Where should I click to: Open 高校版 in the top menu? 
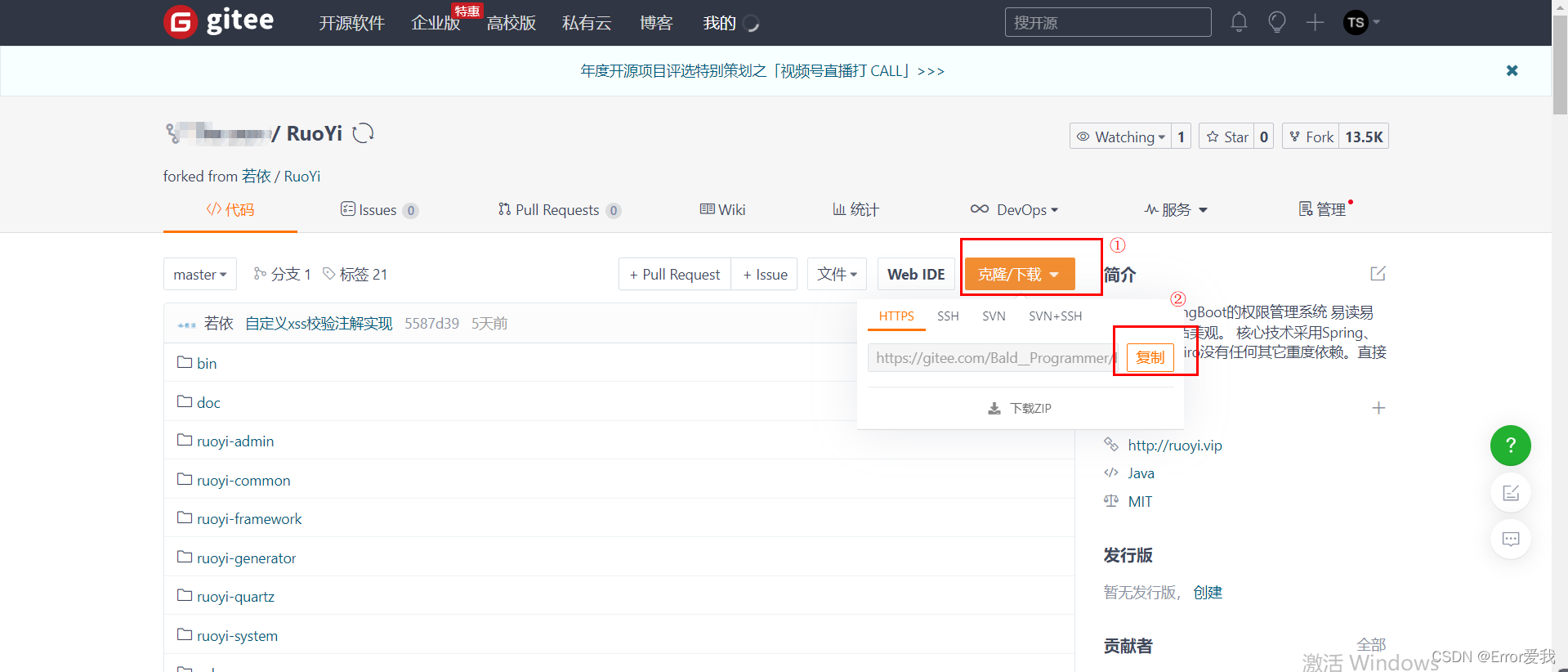click(511, 23)
